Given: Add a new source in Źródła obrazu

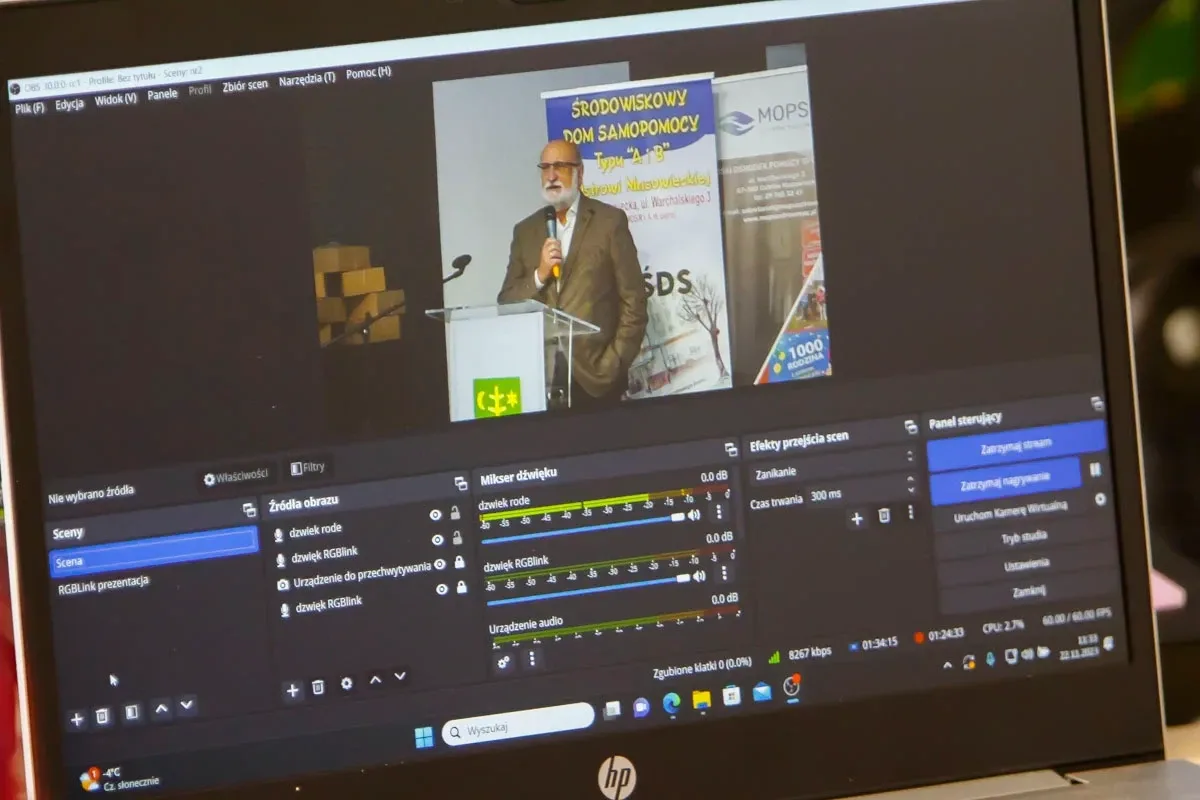Looking at the screenshot, I should (292, 690).
